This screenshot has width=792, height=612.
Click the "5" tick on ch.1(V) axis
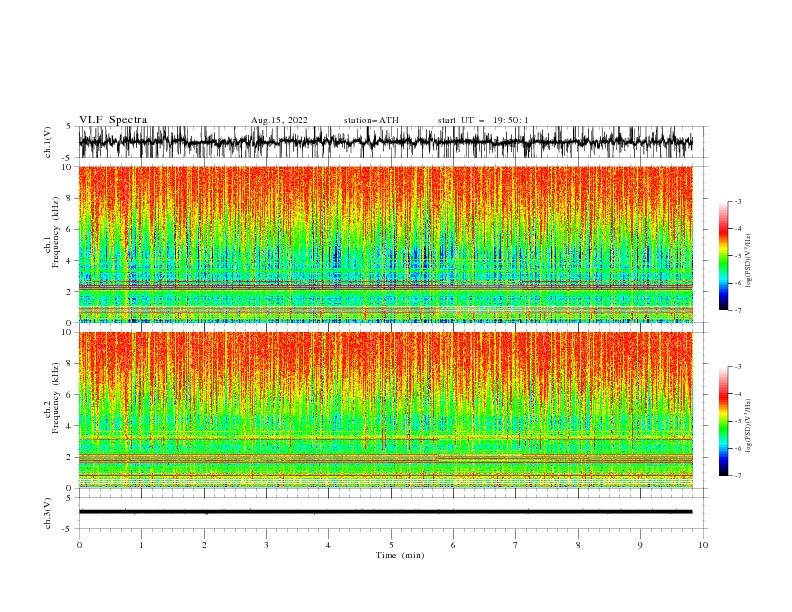point(69,126)
